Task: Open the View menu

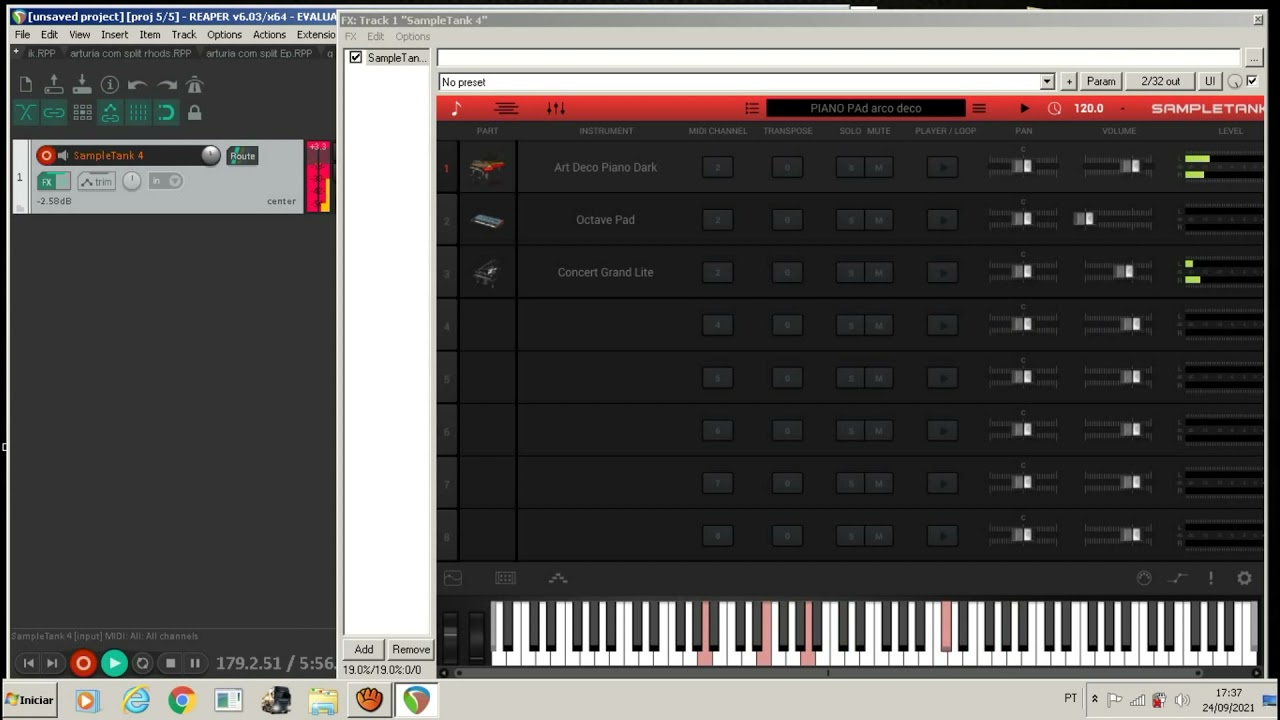Action: click(80, 34)
